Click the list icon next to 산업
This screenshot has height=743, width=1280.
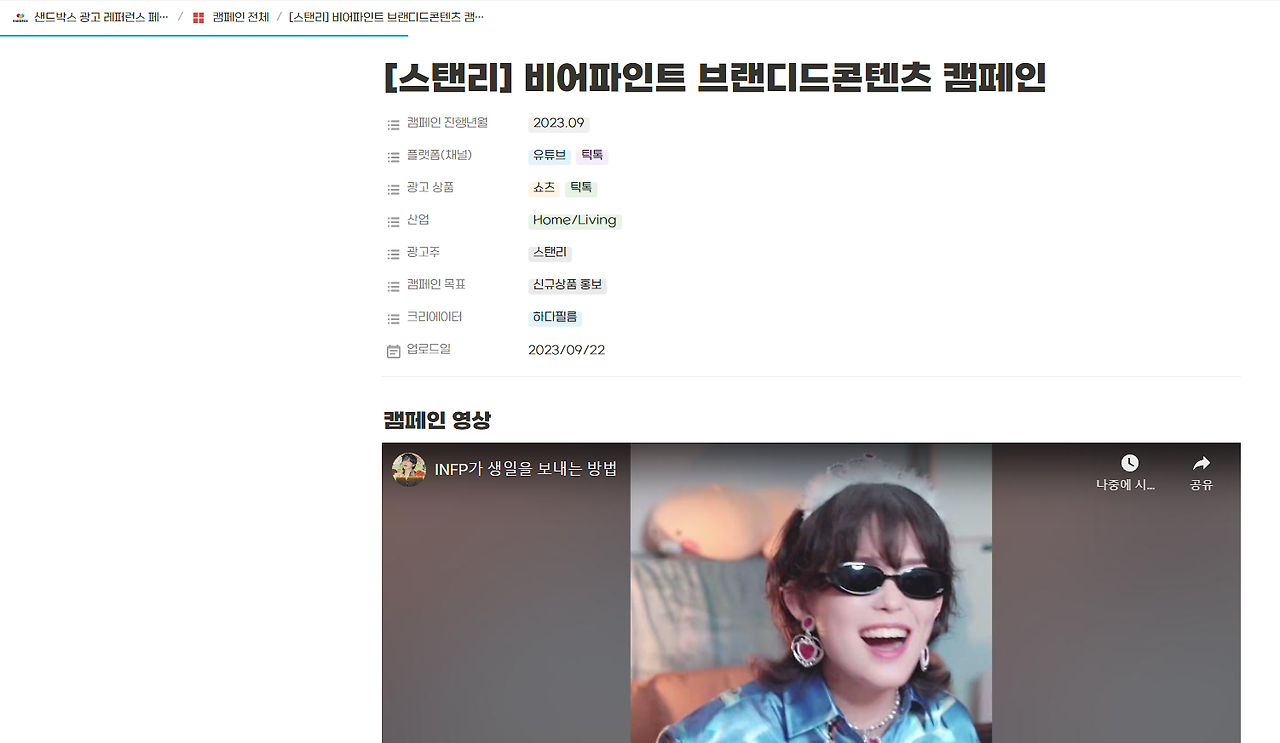tap(394, 222)
